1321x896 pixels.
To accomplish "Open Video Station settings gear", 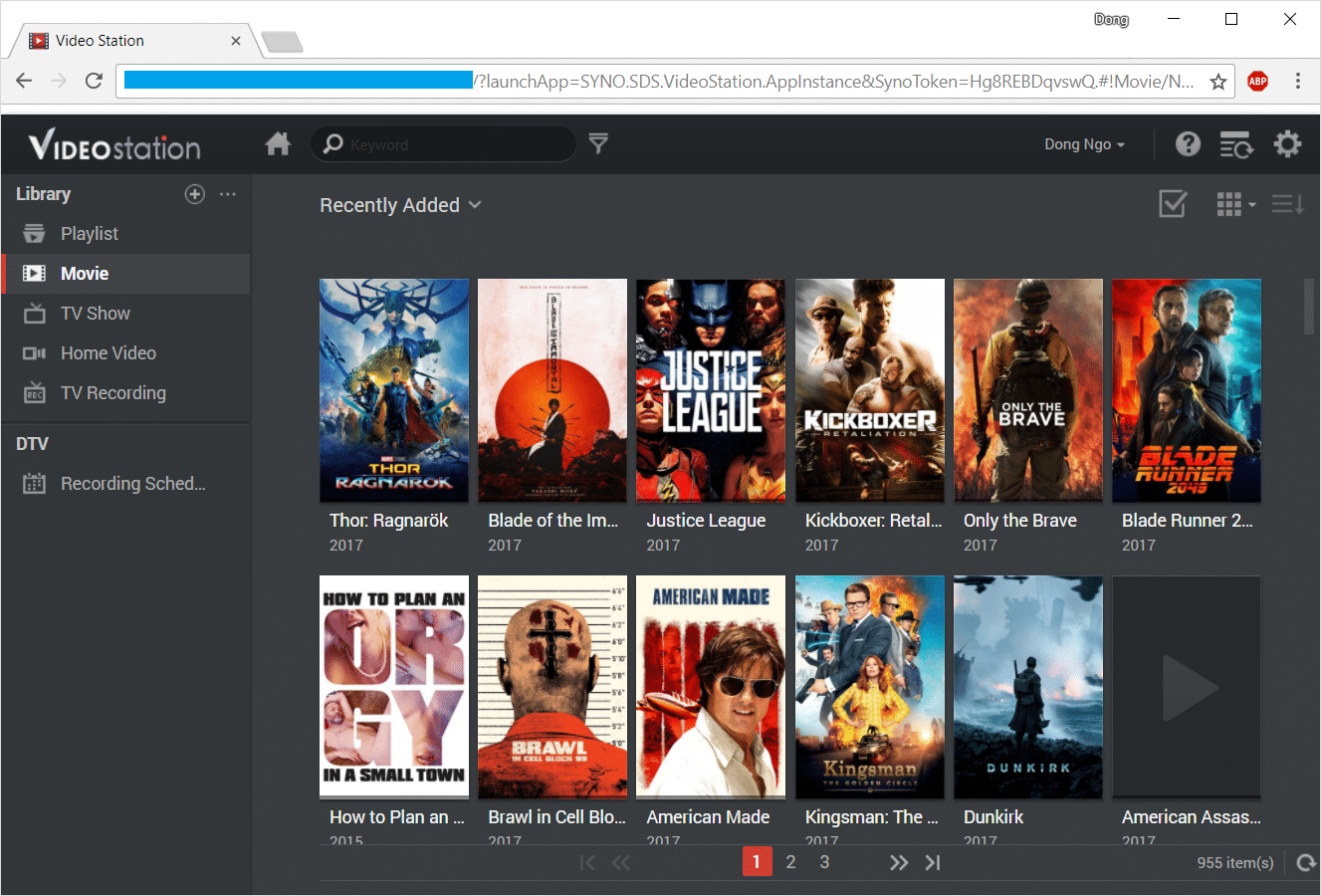I will point(1288,144).
